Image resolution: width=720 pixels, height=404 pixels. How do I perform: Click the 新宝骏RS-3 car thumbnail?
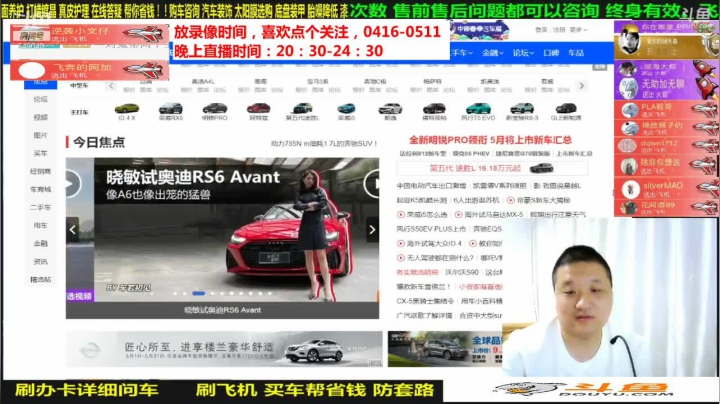coord(522,109)
